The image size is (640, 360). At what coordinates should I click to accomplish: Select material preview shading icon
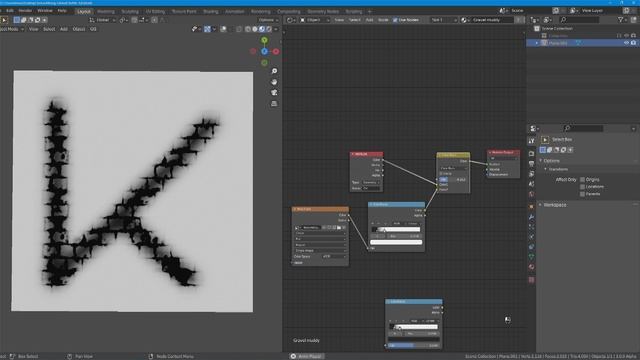262,29
